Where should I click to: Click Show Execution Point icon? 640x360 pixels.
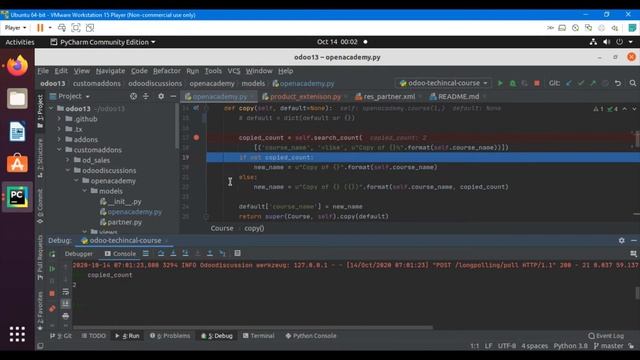(146, 253)
